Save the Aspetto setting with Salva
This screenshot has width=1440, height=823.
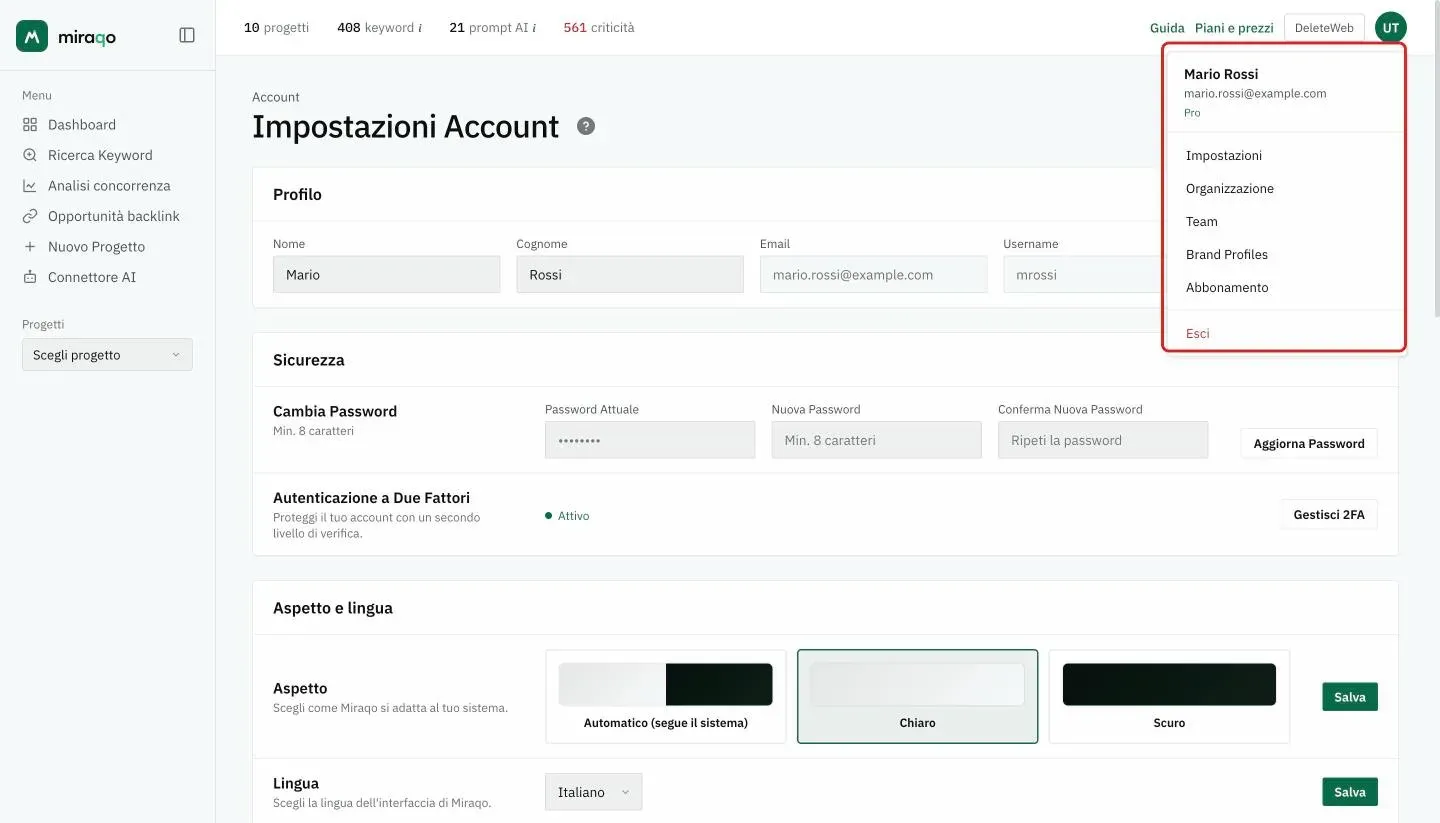[1350, 697]
